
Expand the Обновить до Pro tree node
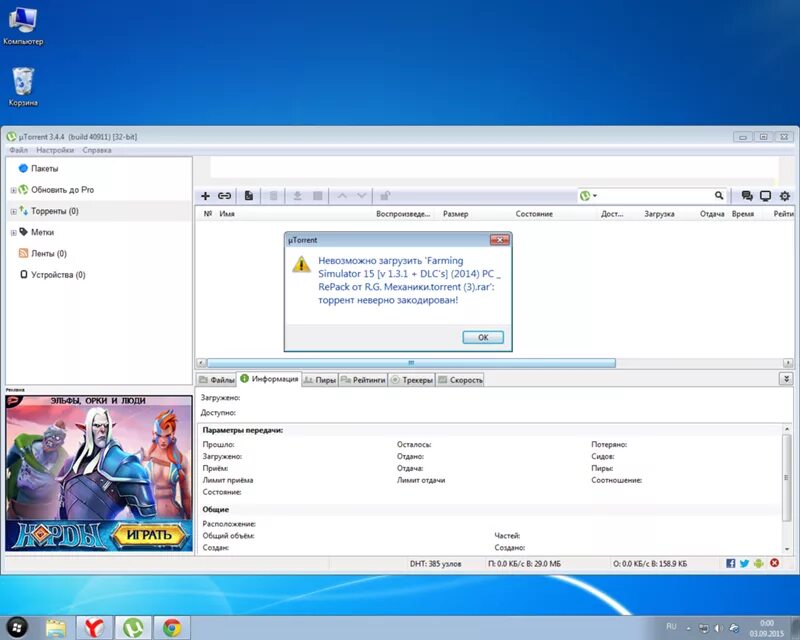[13, 190]
